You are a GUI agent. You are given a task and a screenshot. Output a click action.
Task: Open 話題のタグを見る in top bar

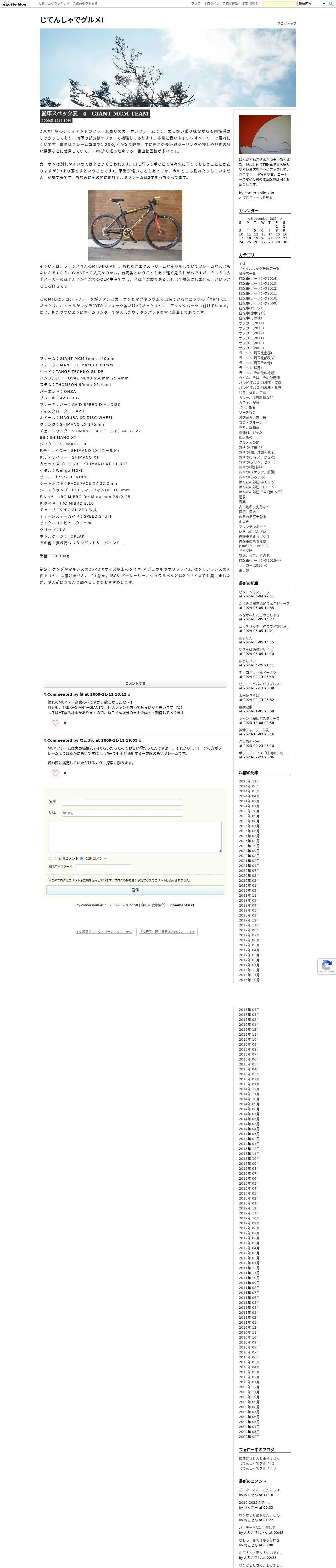[85, 4]
